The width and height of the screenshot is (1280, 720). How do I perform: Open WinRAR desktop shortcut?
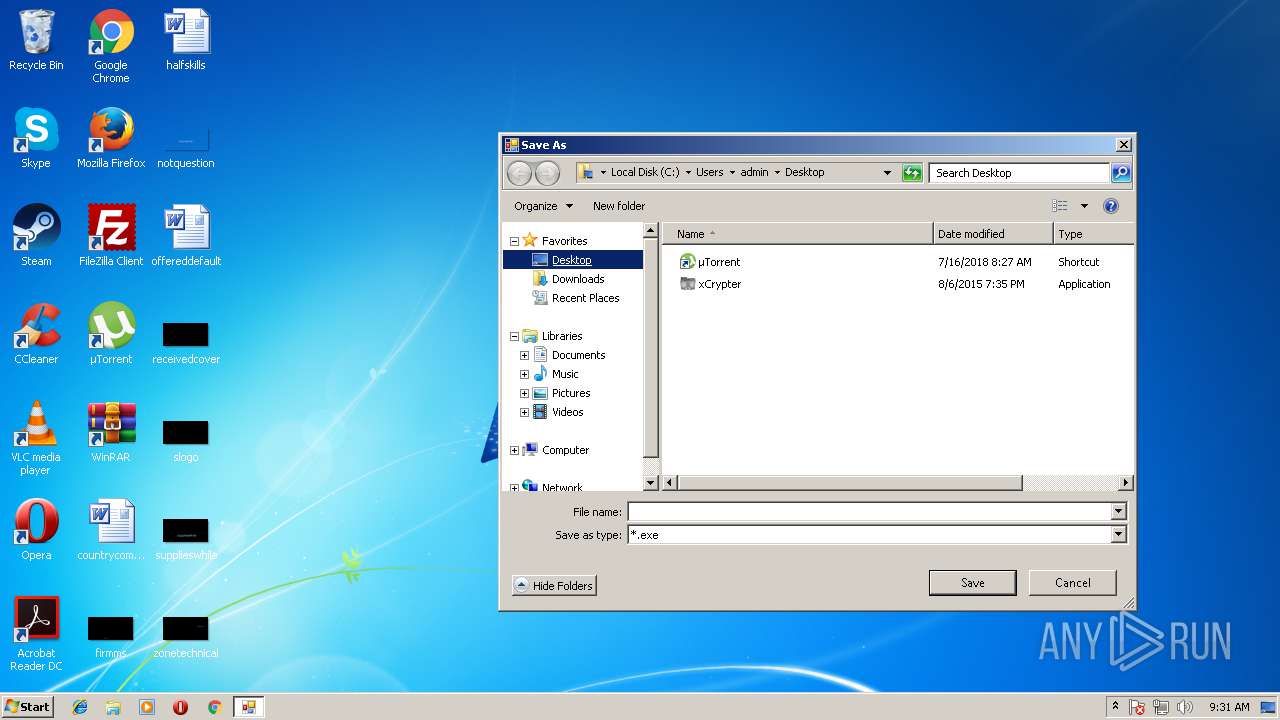click(x=111, y=433)
